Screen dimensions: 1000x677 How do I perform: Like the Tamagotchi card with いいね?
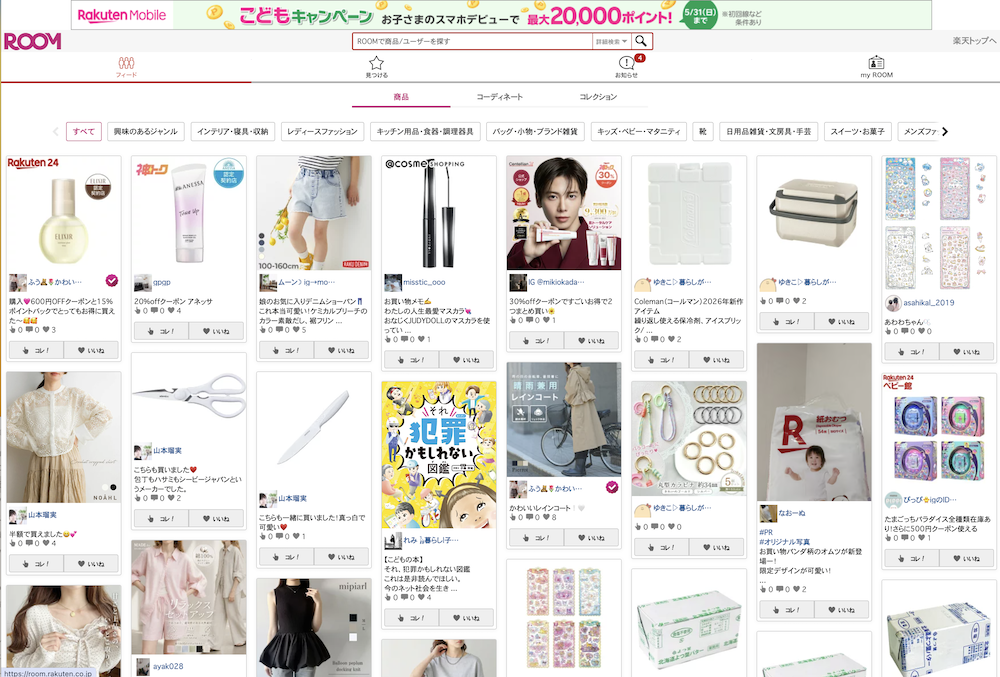[x=966, y=558]
